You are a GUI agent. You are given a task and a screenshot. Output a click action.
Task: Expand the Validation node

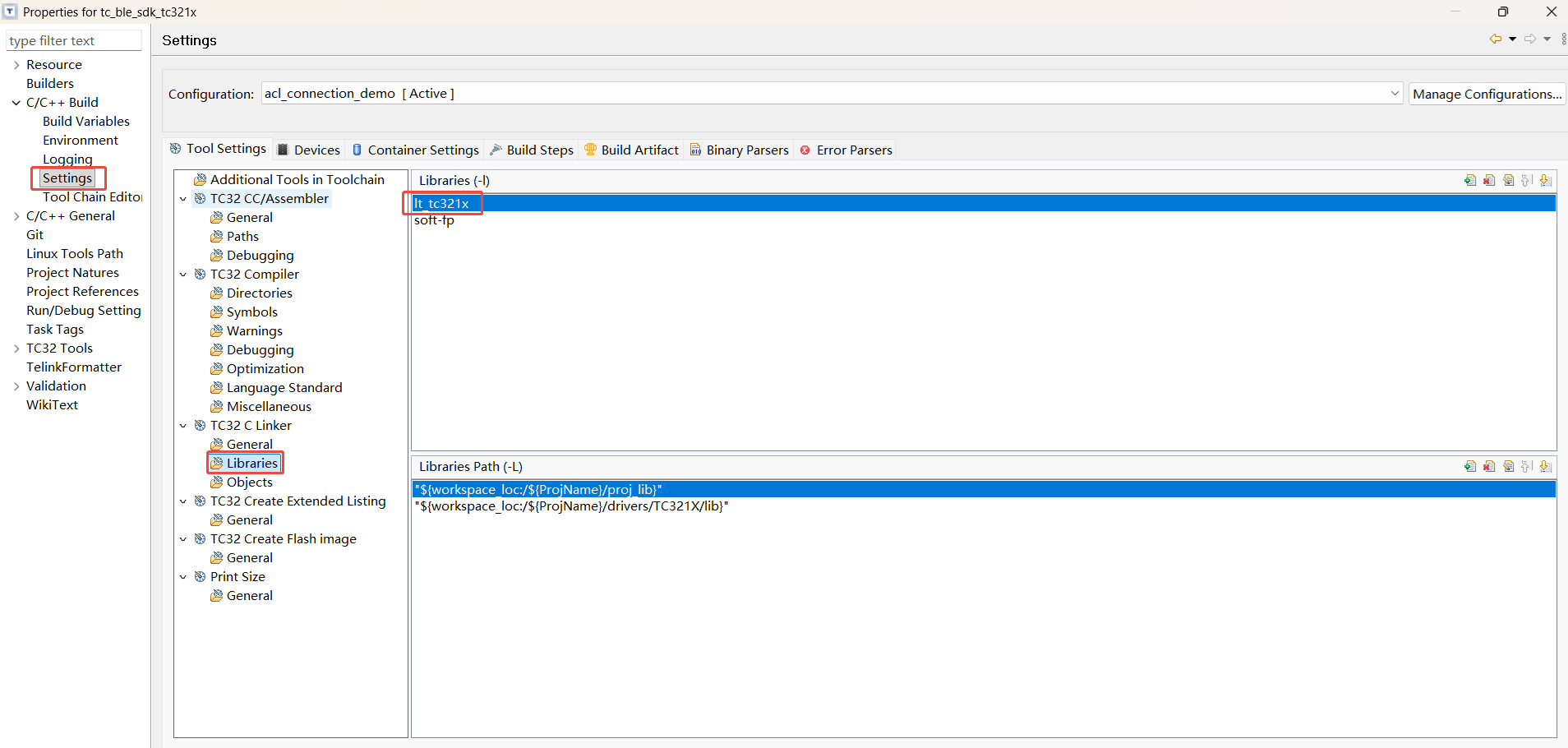tap(16, 386)
